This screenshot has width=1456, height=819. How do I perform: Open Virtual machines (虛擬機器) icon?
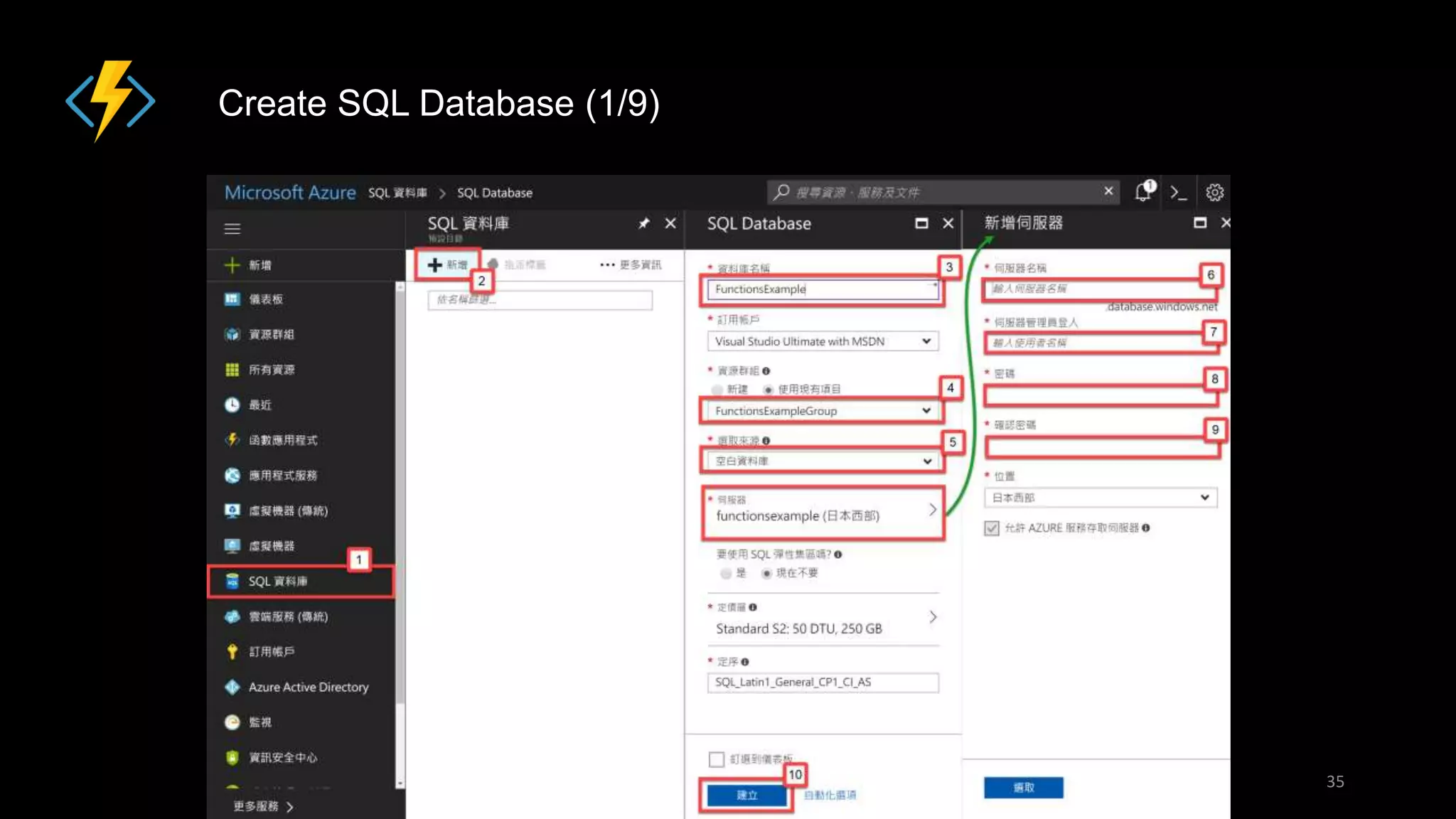[x=232, y=546]
